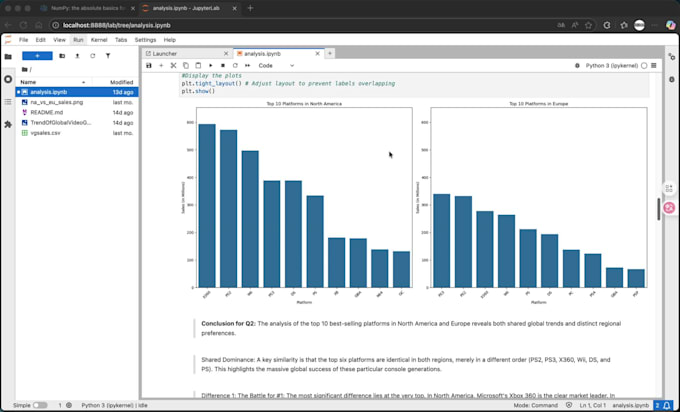Select README.md file
The width and height of the screenshot is (680, 412).
tap(77, 112)
